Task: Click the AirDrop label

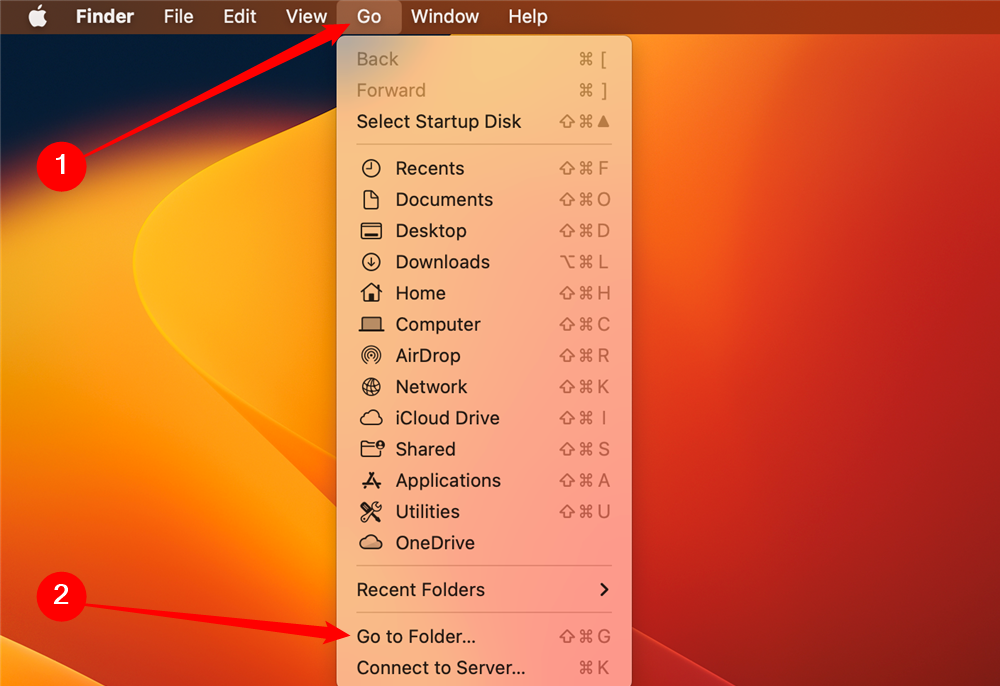Action: point(428,356)
